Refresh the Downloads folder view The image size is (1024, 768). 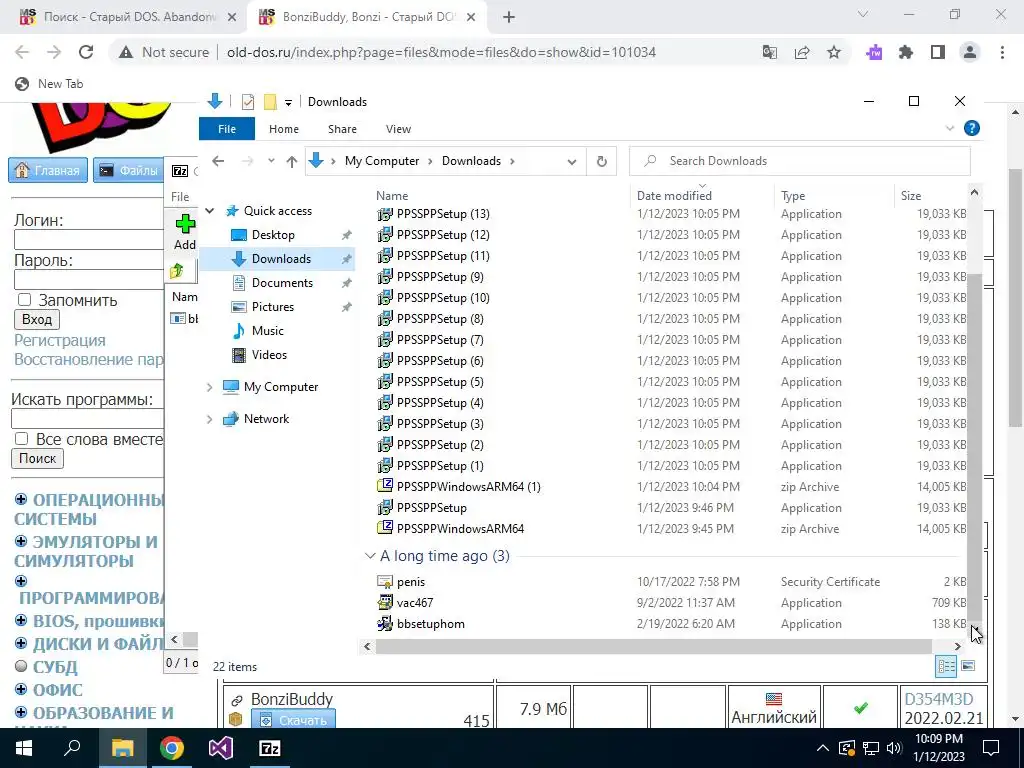(x=601, y=161)
